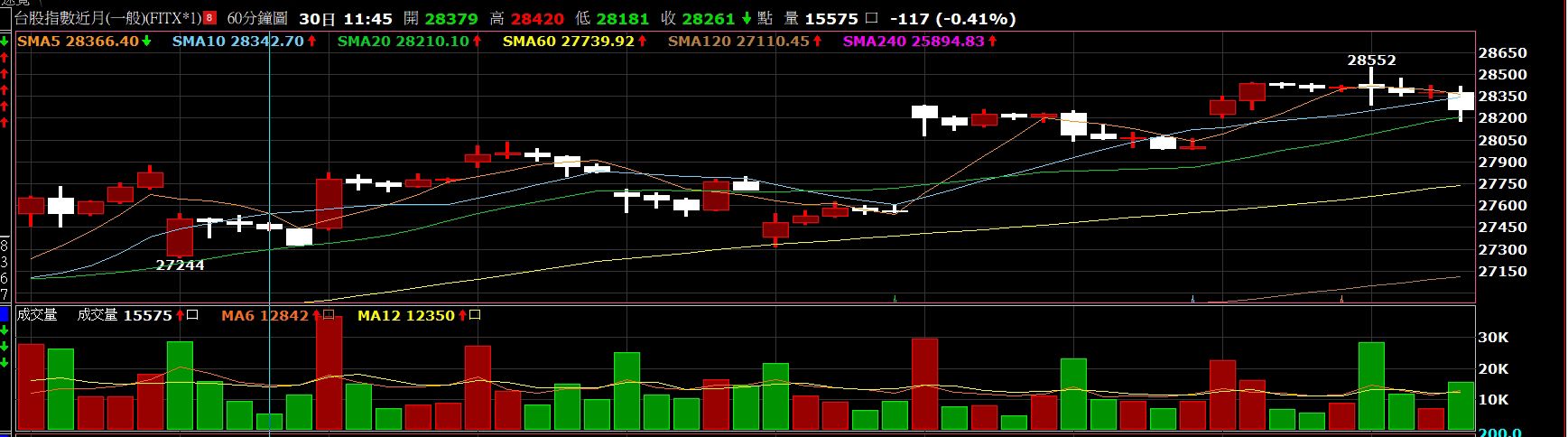
Task: Click the 28050 price axis label
Action: 1503,141
